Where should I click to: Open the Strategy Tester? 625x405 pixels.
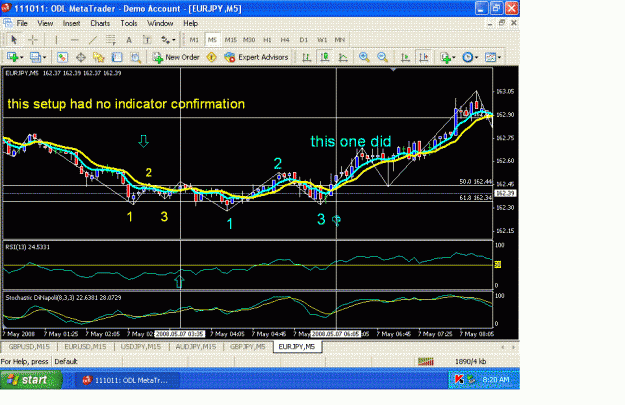(x=136, y=57)
